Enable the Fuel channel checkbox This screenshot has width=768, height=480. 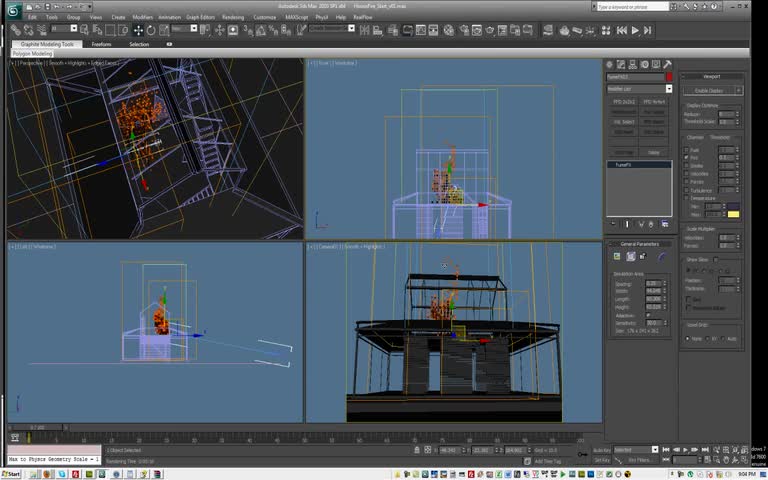(x=687, y=150)
